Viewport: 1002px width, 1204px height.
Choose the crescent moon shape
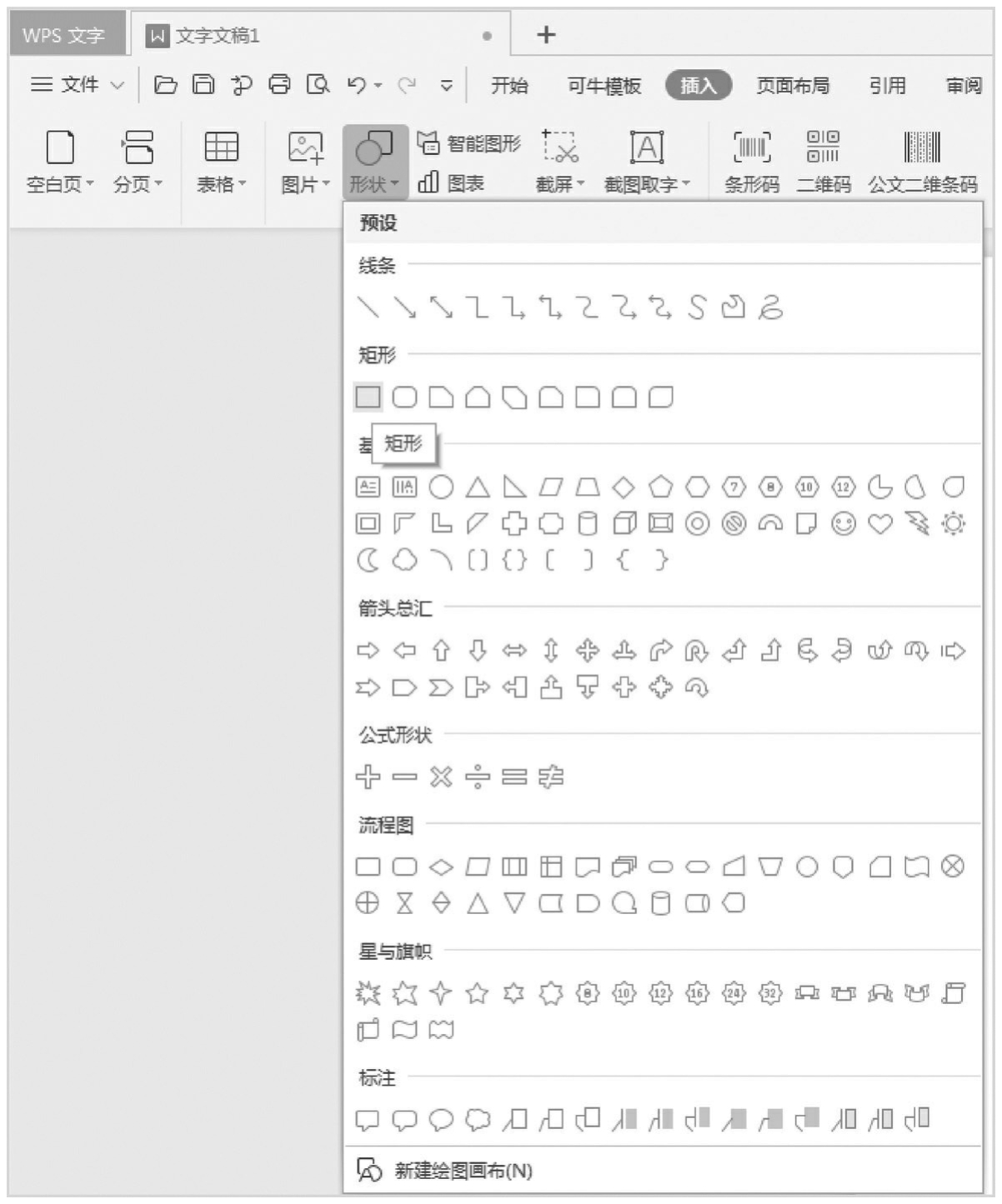(x=368, y=560)
